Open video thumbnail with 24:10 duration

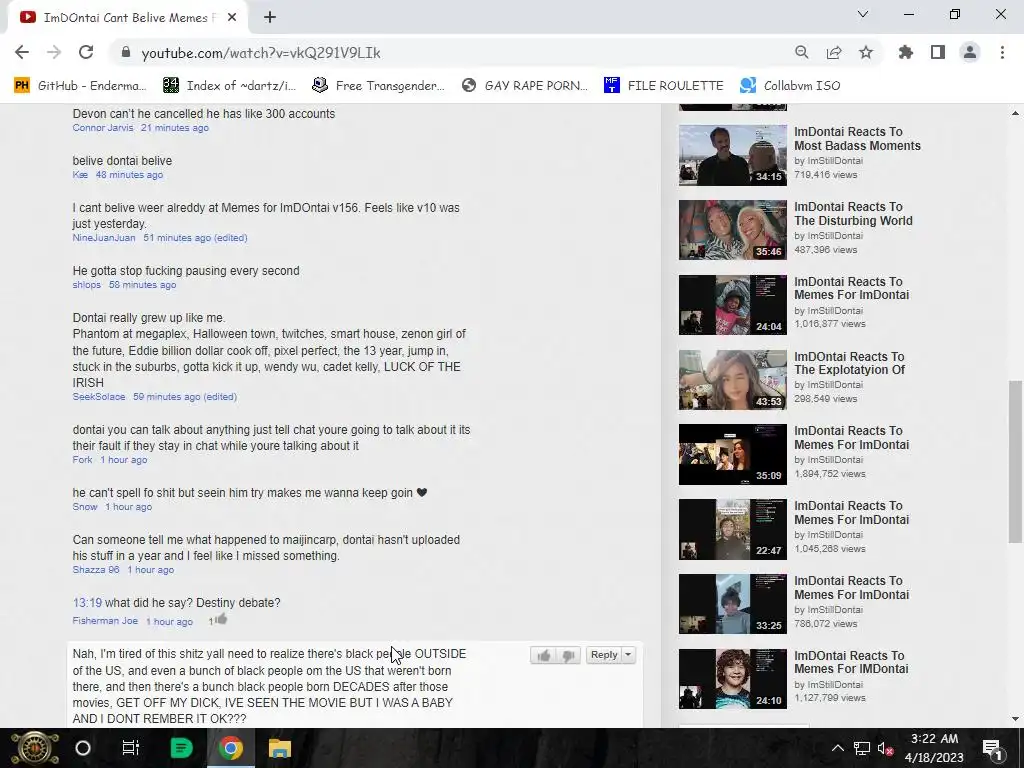[733, 679]
